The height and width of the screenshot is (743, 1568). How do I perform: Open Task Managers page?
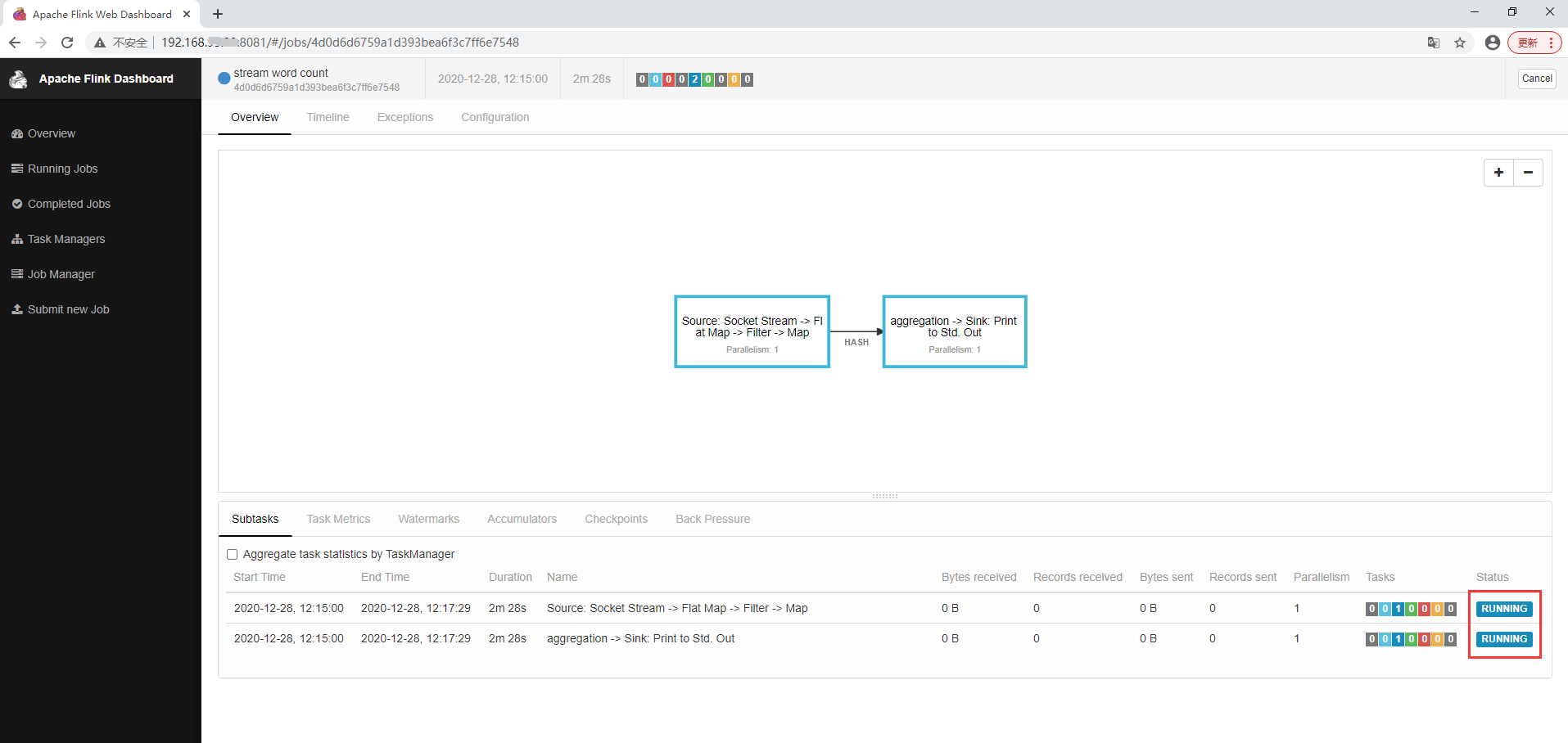66,239
